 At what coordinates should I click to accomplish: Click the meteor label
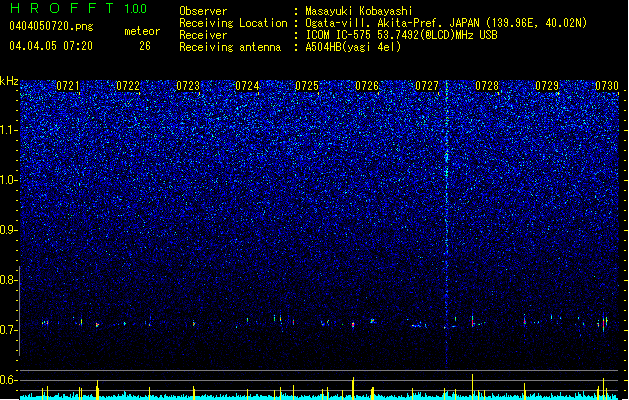pos(142,31)
